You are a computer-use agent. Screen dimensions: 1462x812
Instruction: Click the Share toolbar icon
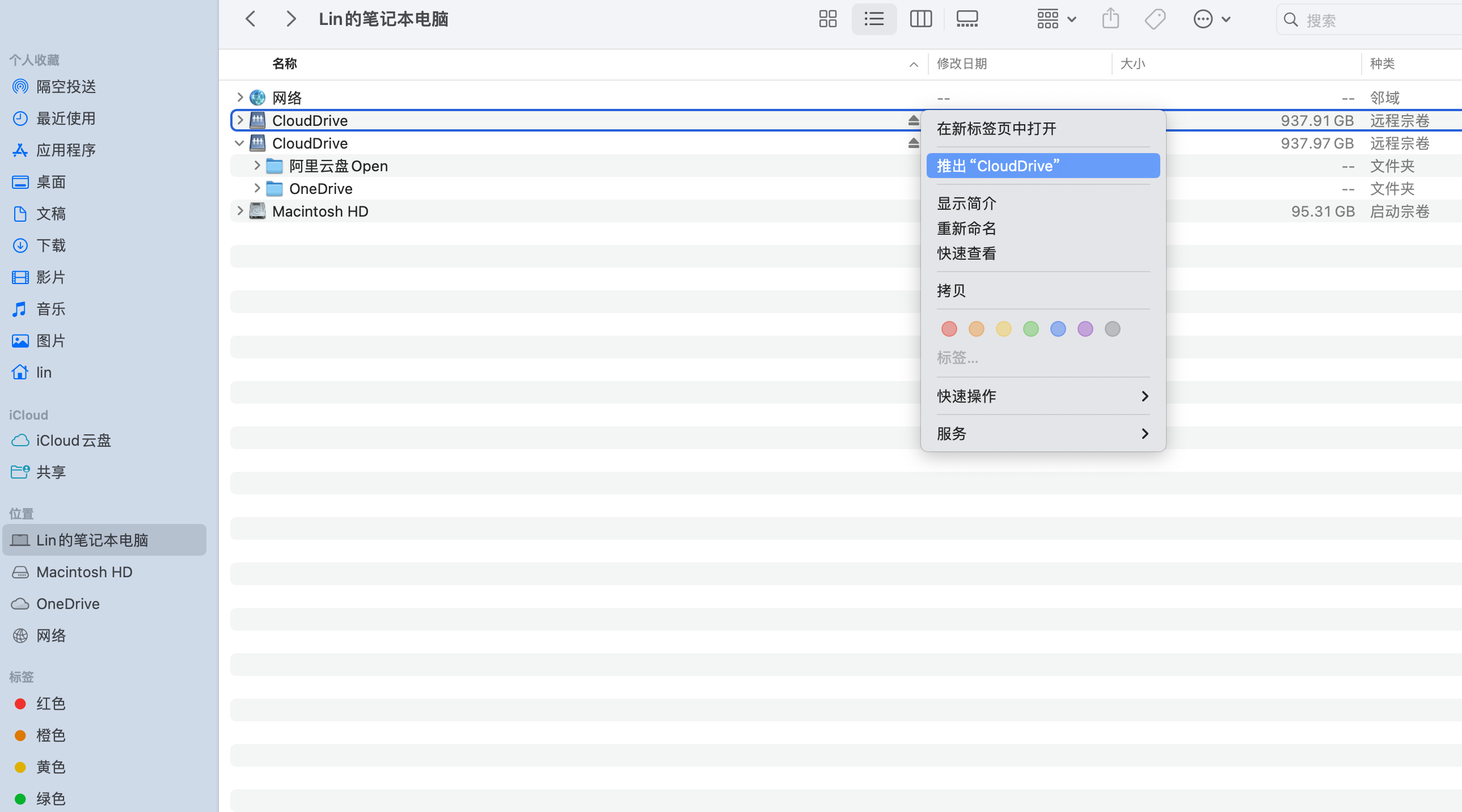(x=1110, y=19)
